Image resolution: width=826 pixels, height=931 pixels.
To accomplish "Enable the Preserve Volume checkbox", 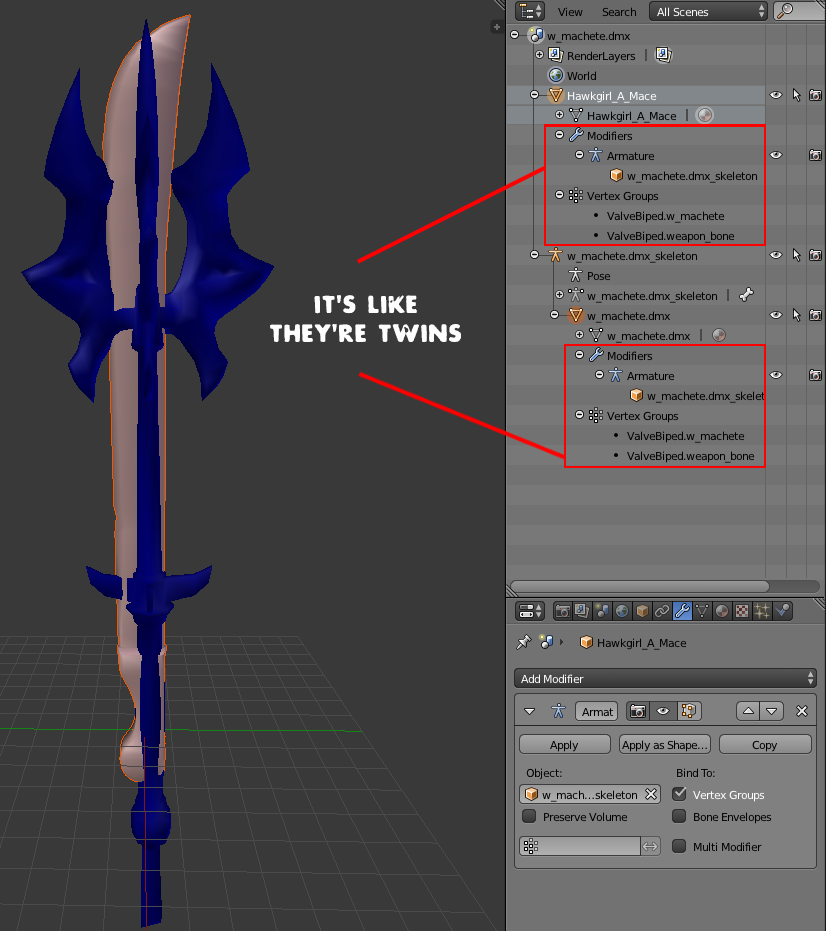I will tap(529, 816).
